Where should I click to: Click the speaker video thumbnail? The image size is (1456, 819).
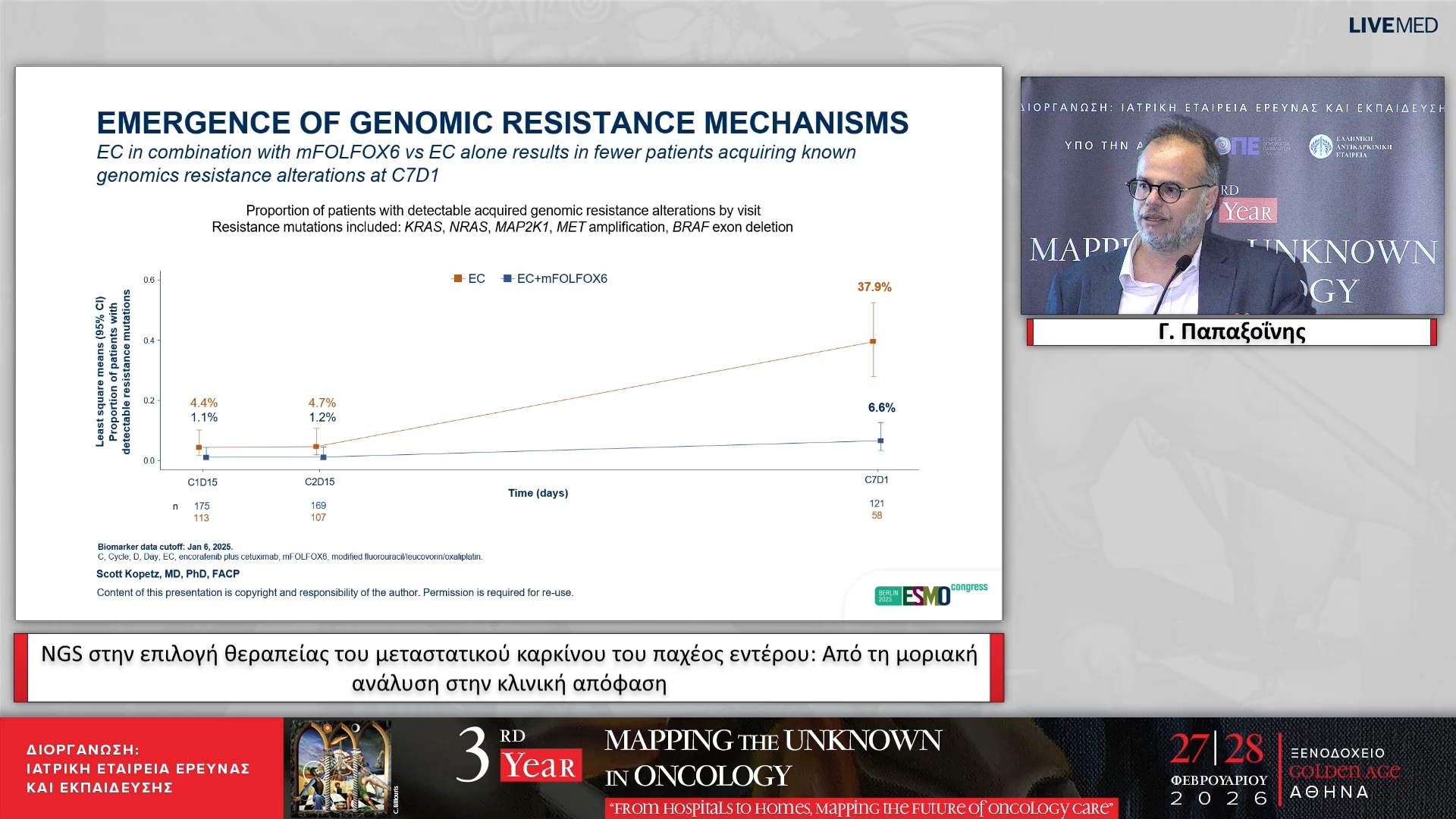click(1232, 196)
